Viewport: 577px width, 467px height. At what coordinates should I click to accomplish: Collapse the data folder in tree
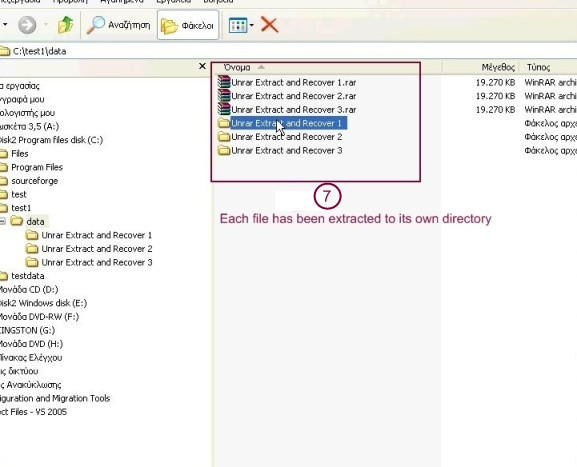click(x=2, y=221)
